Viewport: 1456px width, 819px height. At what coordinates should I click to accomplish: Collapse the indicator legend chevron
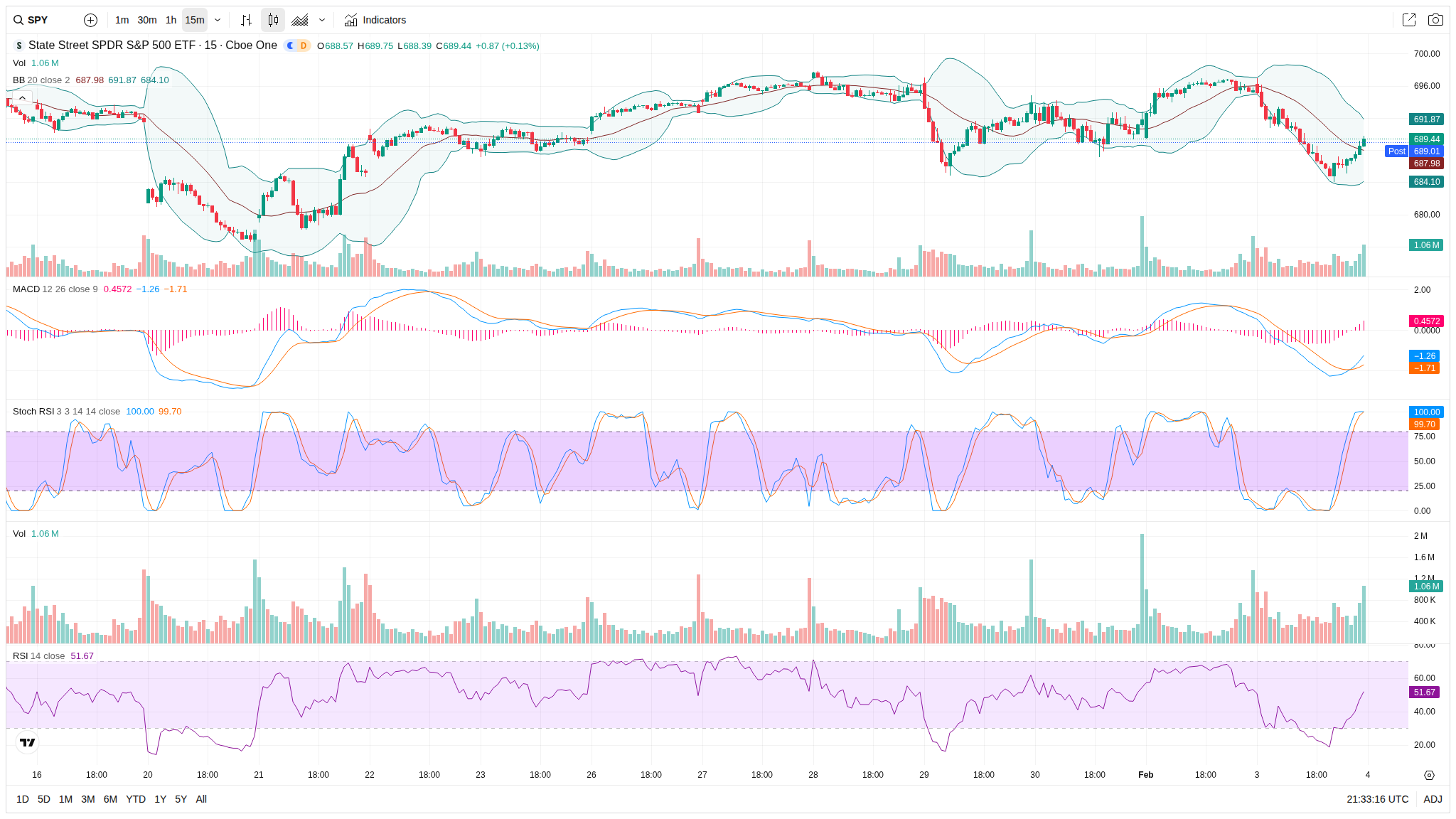click(x=22, y=97)
